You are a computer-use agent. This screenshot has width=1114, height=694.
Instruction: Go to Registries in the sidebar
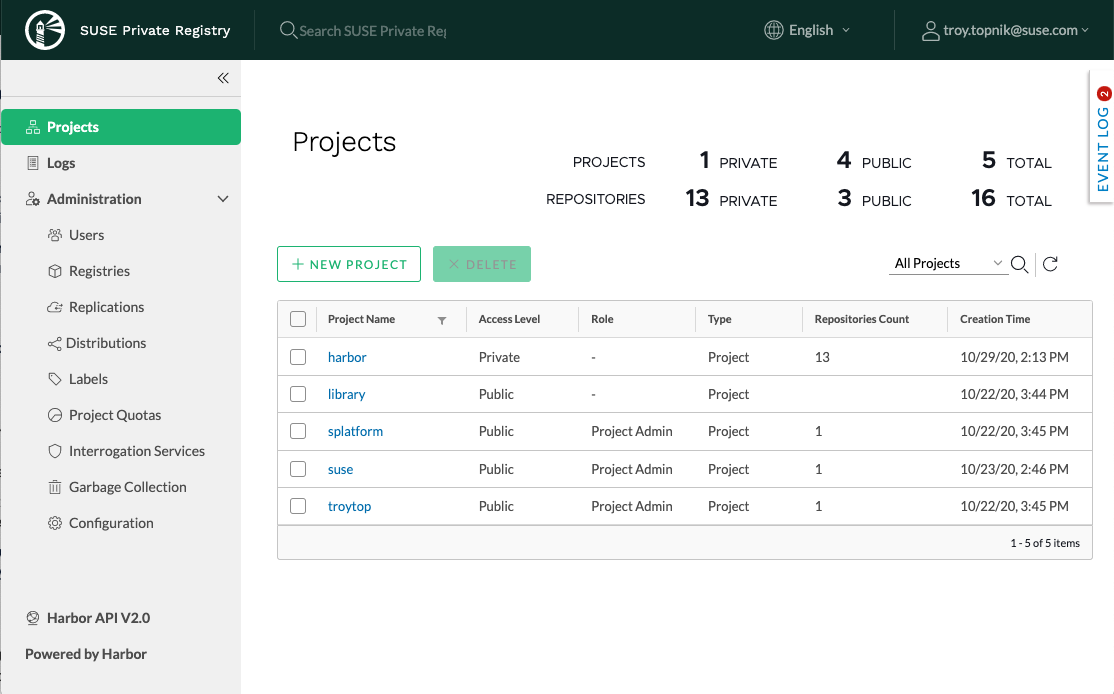click(99, 271)
